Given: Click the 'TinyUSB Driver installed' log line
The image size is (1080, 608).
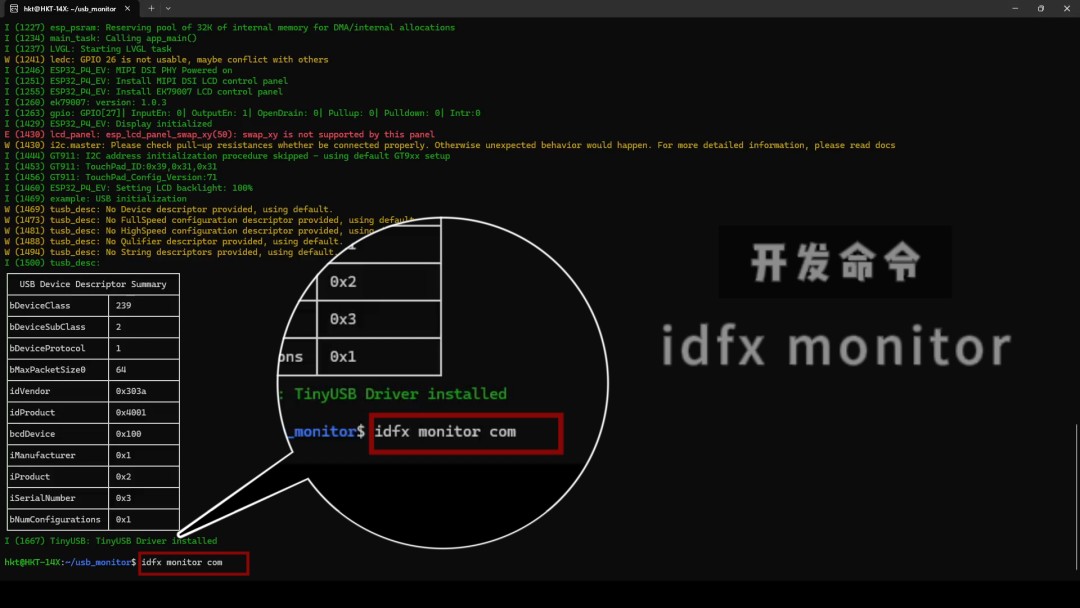Looking at the screenshot, I should coord(111,541).
